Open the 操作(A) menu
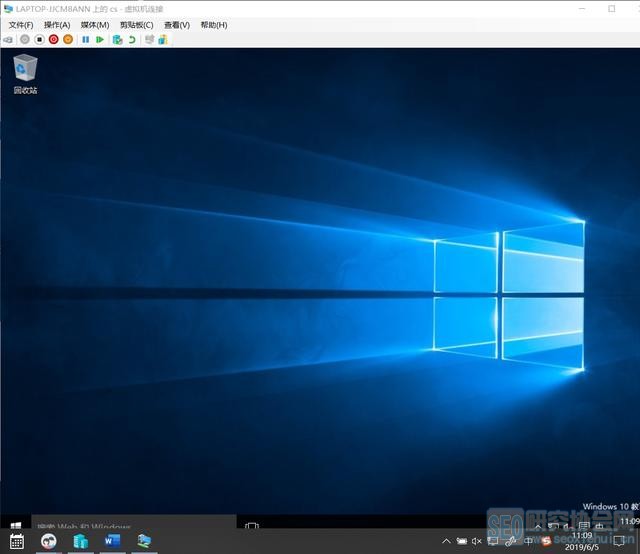Image resolution: width=640 pixels, height=554 pixels. pyautogui.click(x=57, y=25)
